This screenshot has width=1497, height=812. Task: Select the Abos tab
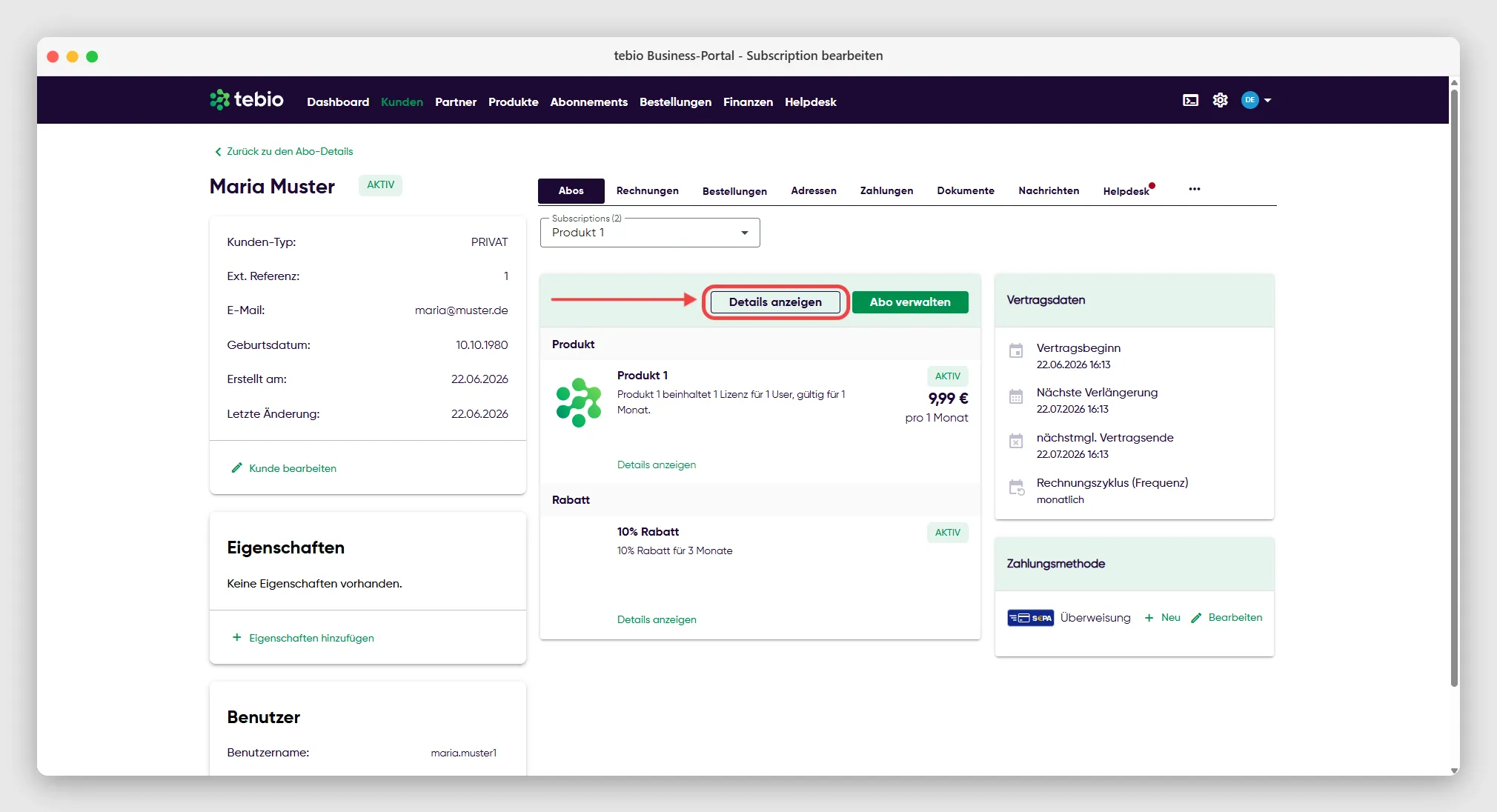pos(571,190)
